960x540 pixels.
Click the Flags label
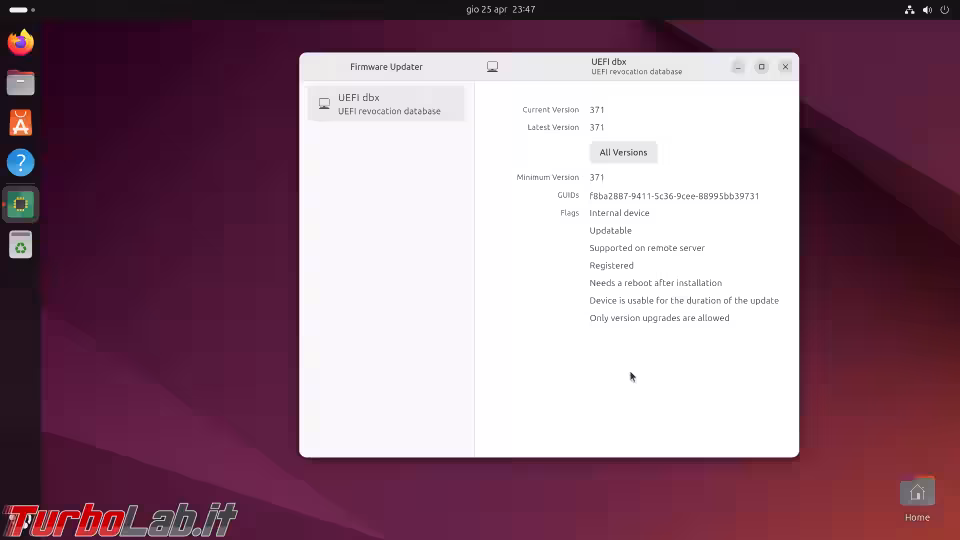[569, 213]
